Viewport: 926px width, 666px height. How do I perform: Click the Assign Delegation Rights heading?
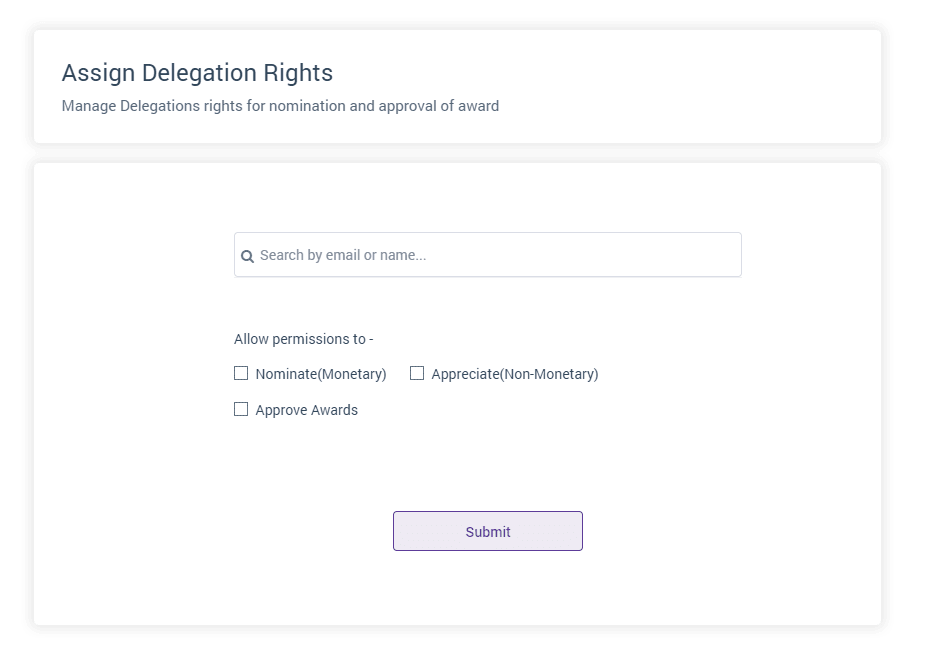pos(197,73)
